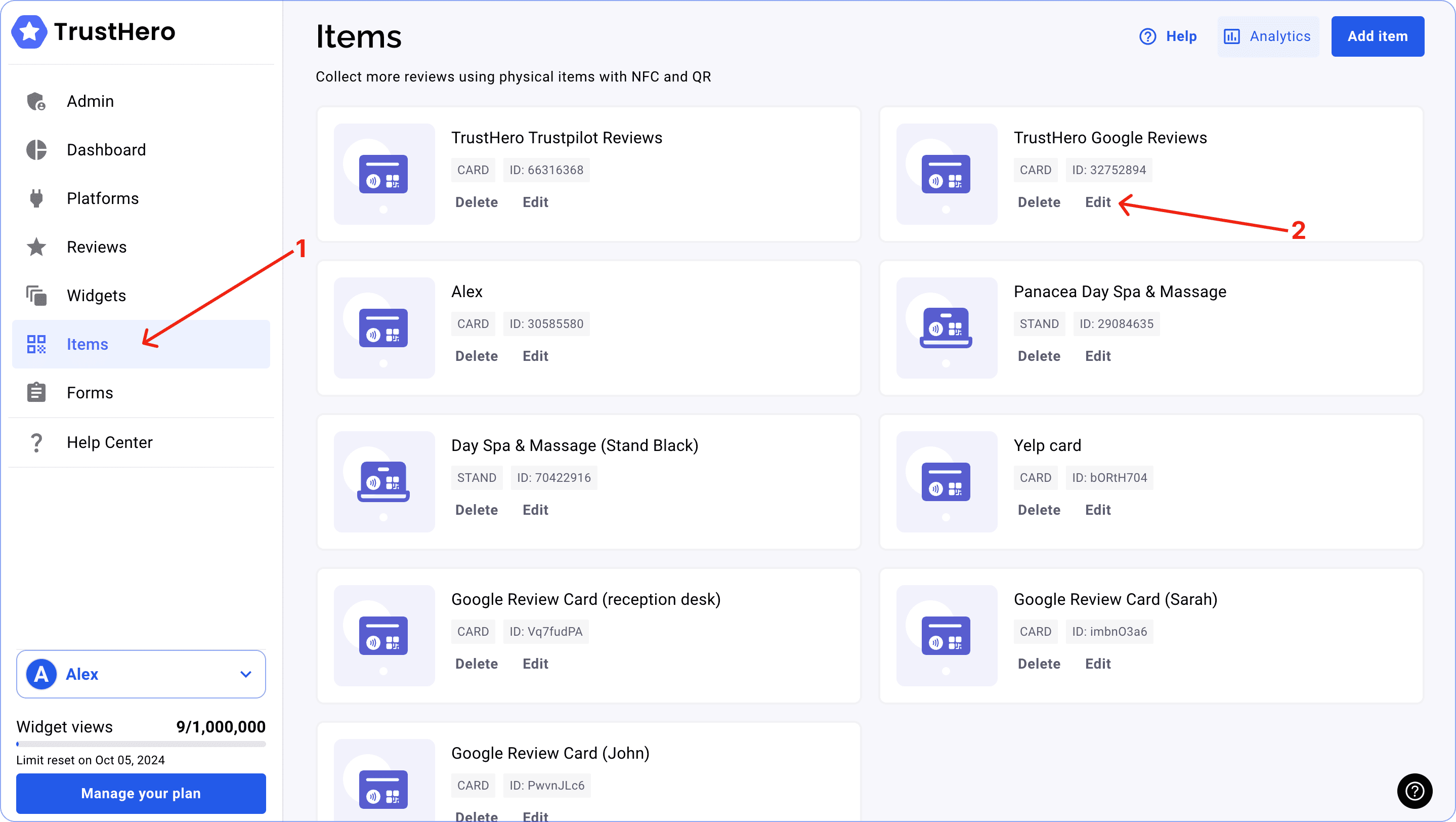Click Manage your plan button
This screenshot has height=822, width=1456.
(x=141, y=793)
